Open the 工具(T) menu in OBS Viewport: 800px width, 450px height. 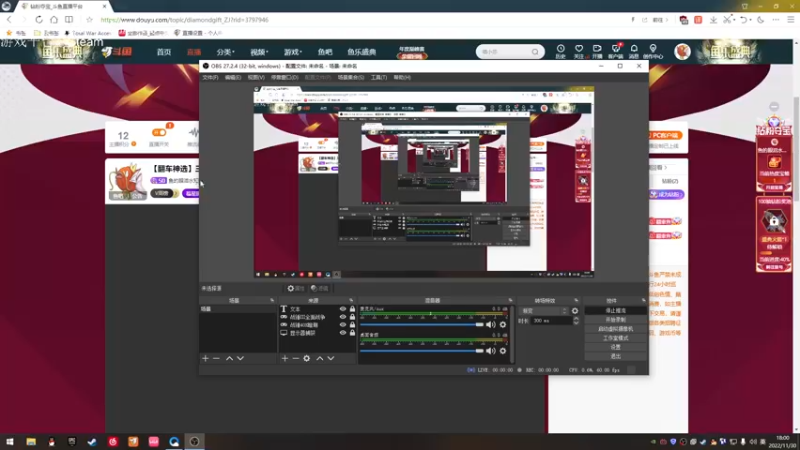click(379, 78)
